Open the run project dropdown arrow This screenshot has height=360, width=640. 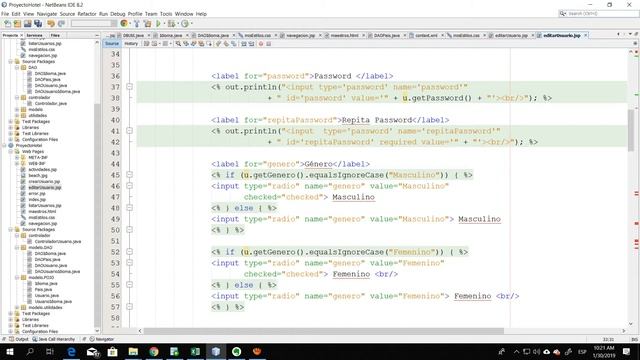pos(164,24)
